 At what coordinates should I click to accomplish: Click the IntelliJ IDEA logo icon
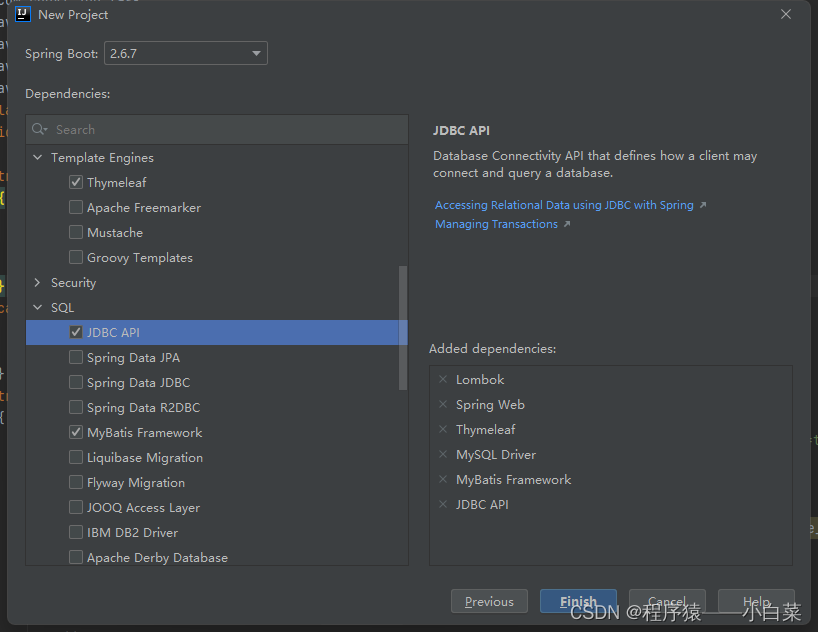click(23, 14)
